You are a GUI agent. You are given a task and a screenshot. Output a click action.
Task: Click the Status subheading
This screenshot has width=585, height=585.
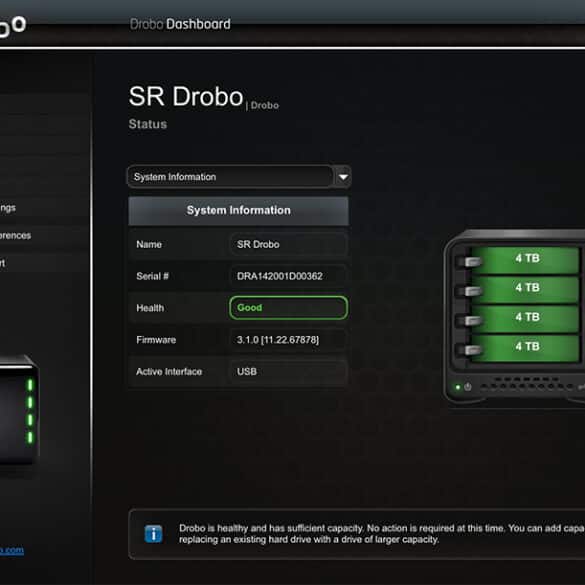[x=148, y=124]
